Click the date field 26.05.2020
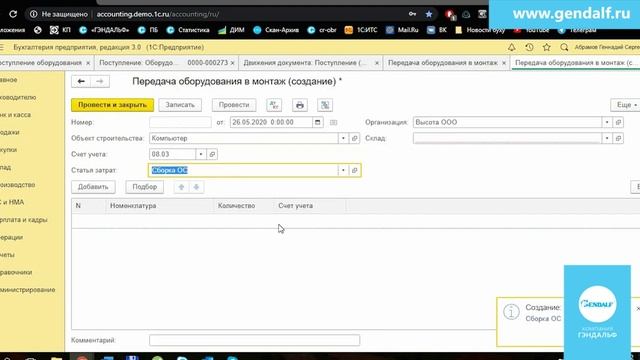 coord(271,122)
